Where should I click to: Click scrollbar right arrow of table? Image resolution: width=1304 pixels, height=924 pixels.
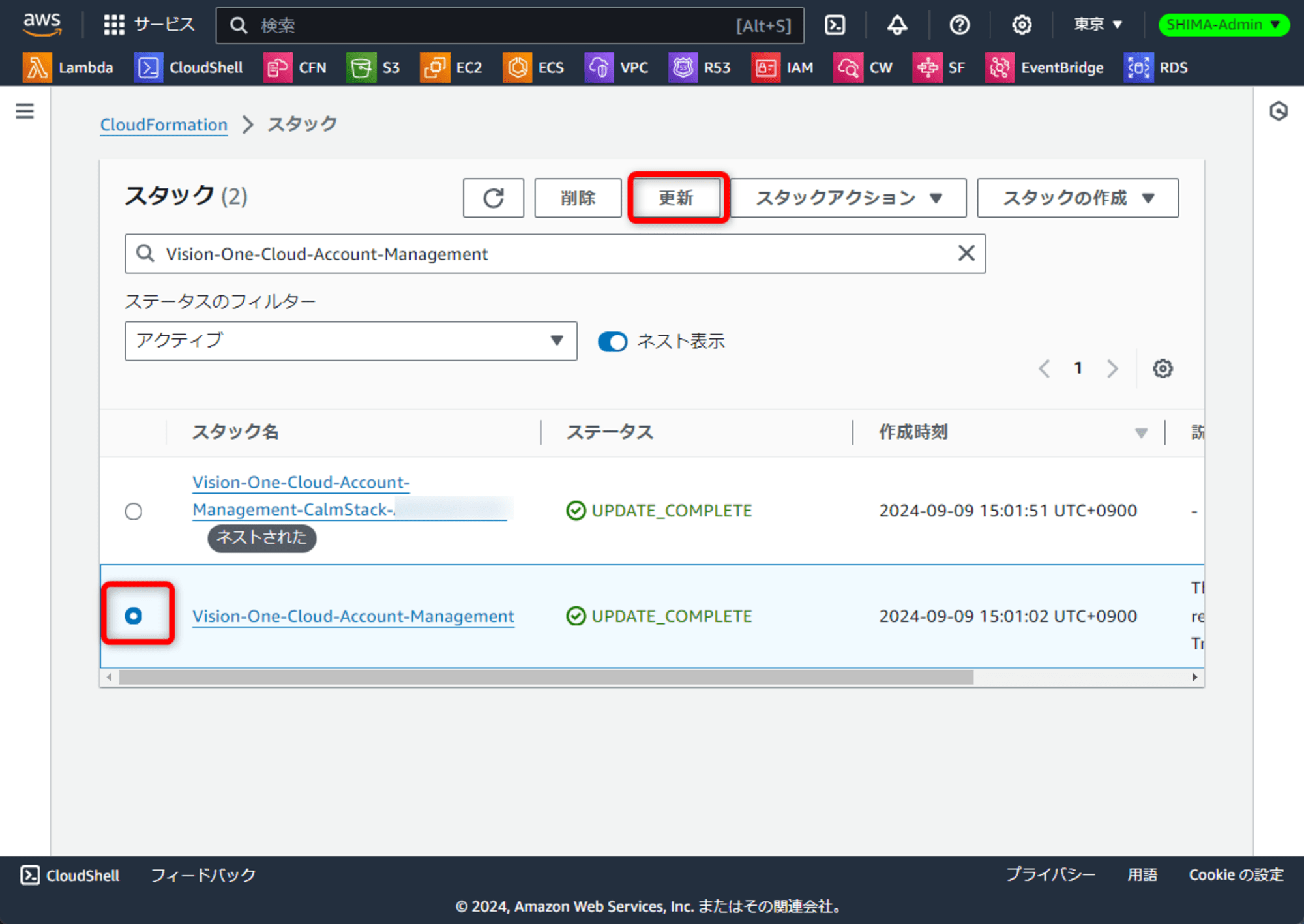point(1194,677)
